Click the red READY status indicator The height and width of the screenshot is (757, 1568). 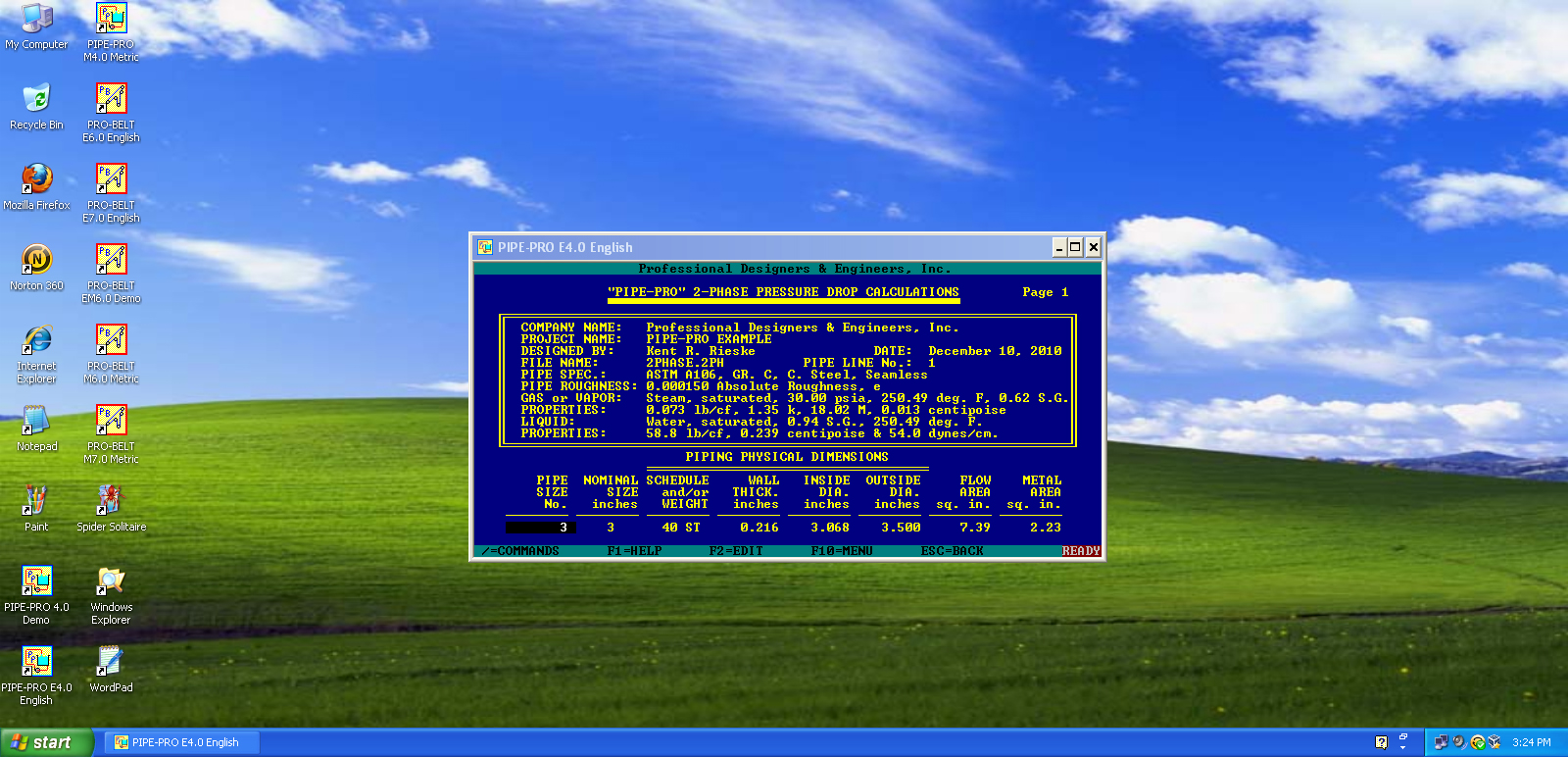(x=1081, y=551)
